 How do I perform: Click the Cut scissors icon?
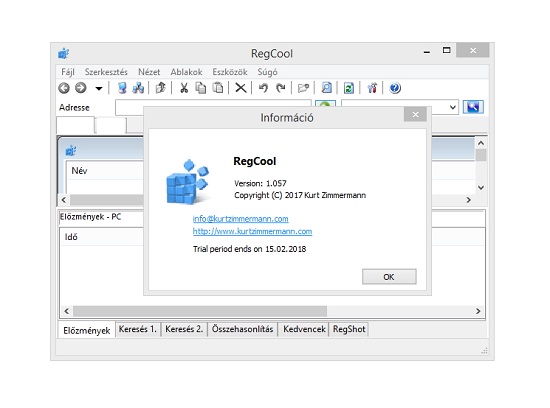[184, 88]
